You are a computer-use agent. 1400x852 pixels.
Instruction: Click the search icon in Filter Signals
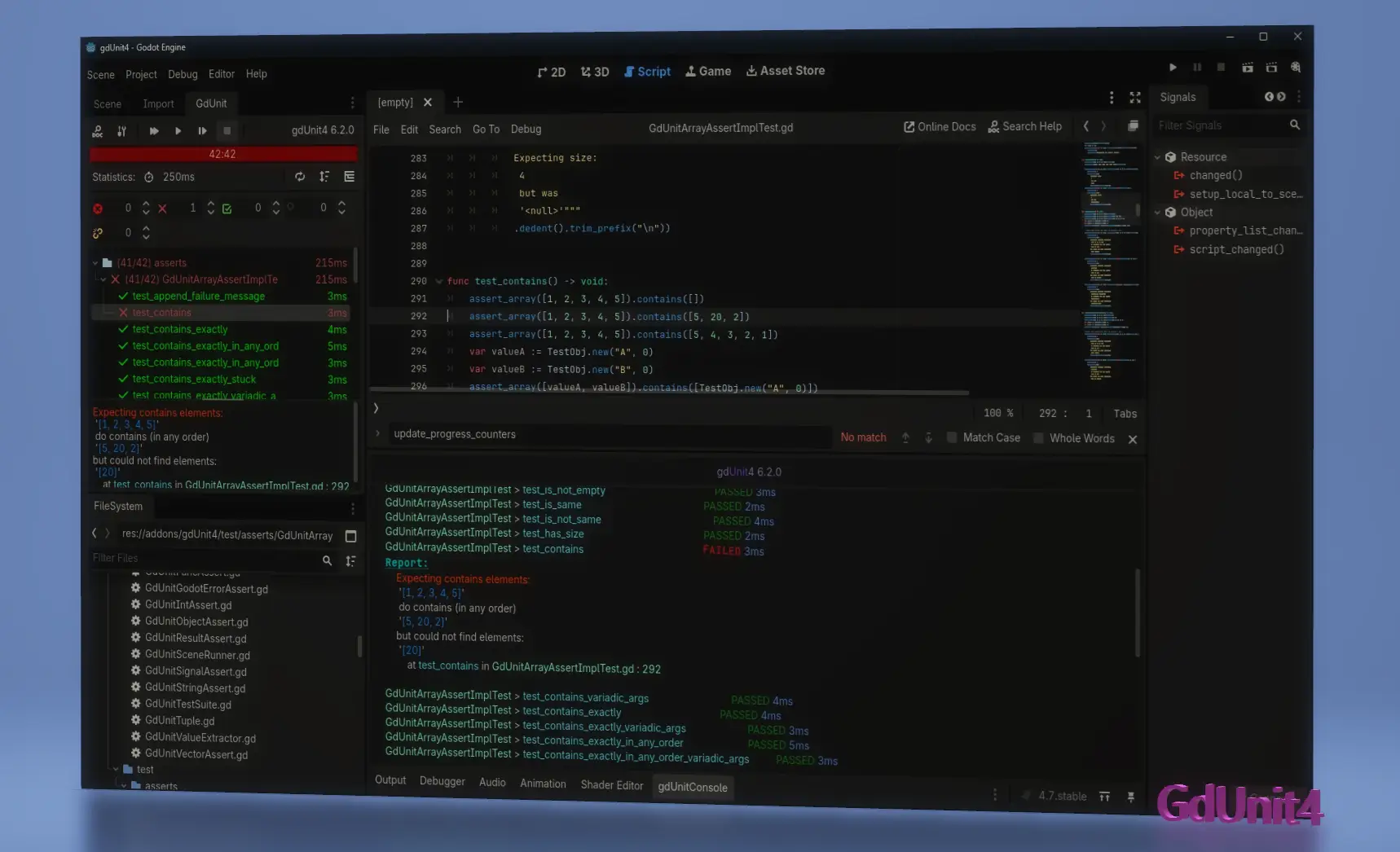pos(1295,125)
